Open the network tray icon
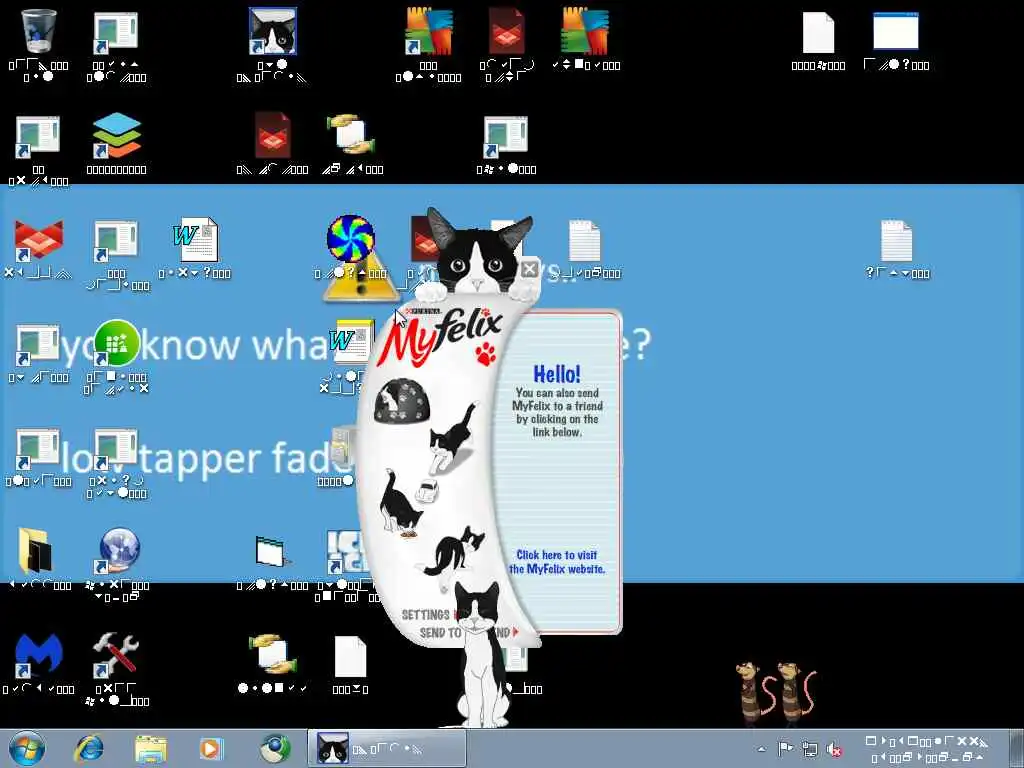Screen dimensions: 1024x768 (x=810, y=749)
